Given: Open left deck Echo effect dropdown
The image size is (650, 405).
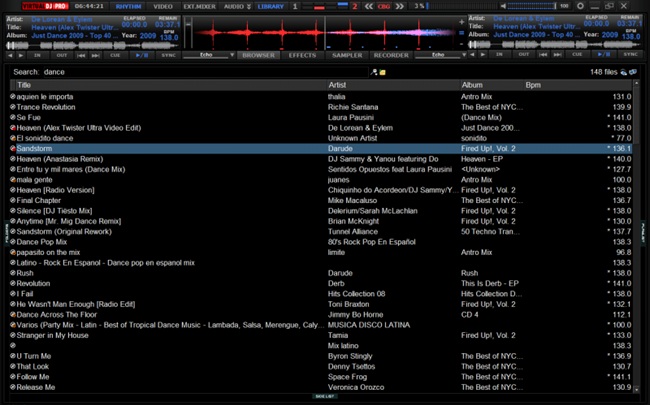Looking at the screenshot, I should point(232,55).
